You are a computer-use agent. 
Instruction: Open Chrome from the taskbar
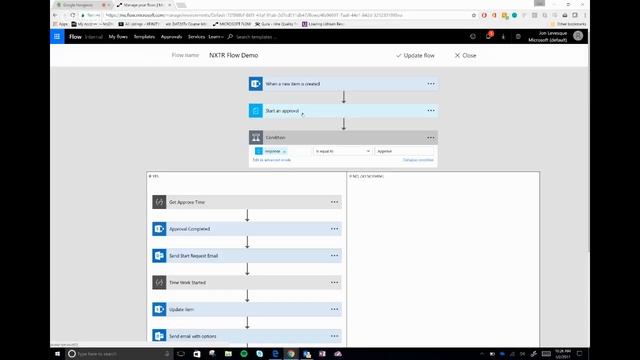(291, 354)
